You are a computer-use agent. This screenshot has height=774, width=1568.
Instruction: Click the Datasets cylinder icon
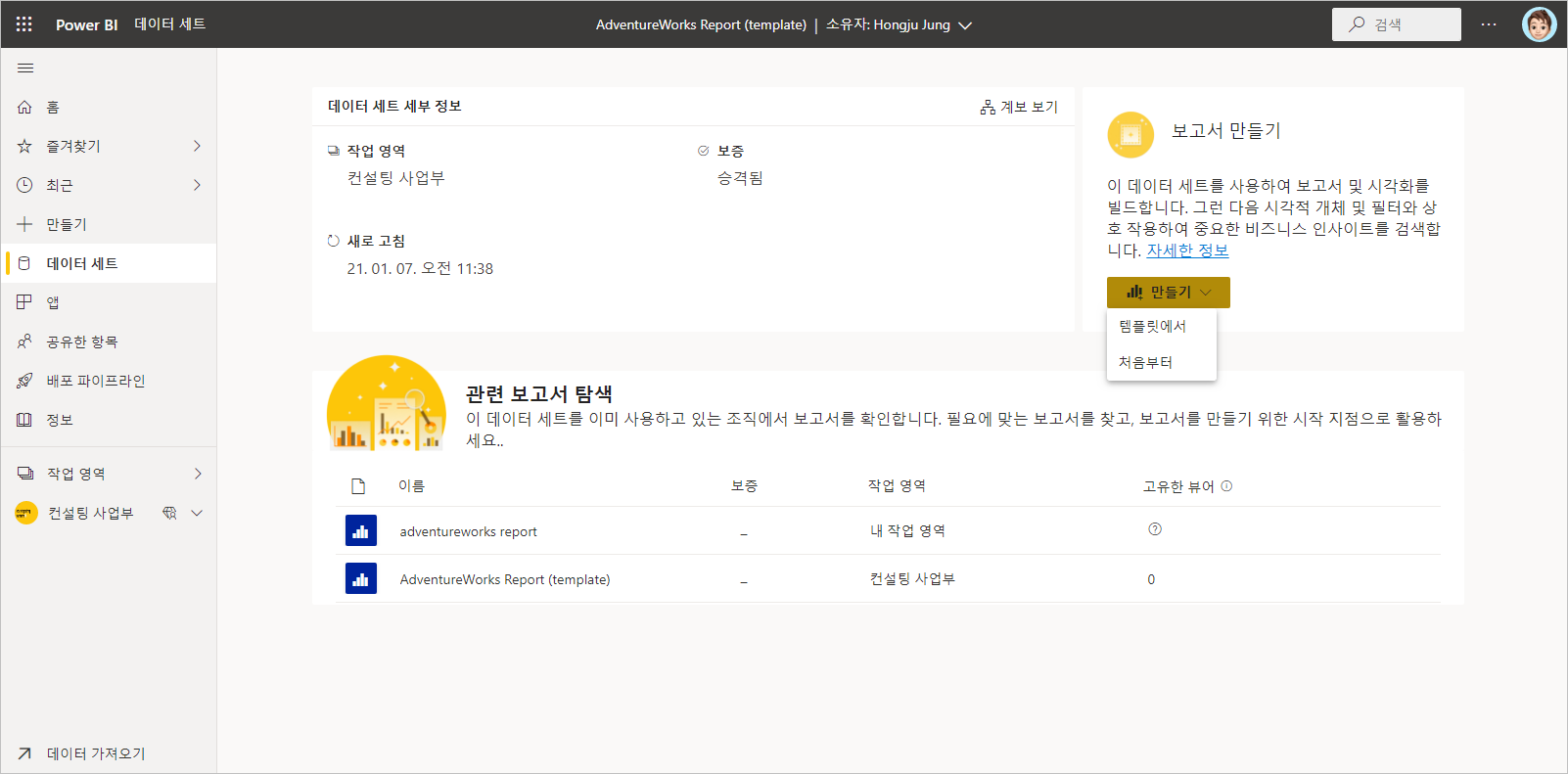25,263
